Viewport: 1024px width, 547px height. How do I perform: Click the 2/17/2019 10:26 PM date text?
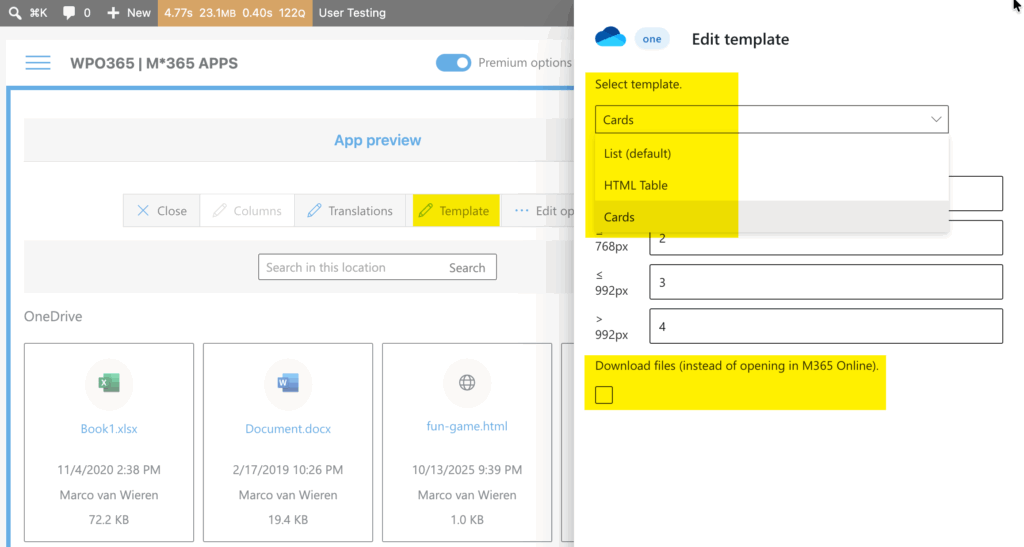(x=288, y=470)
